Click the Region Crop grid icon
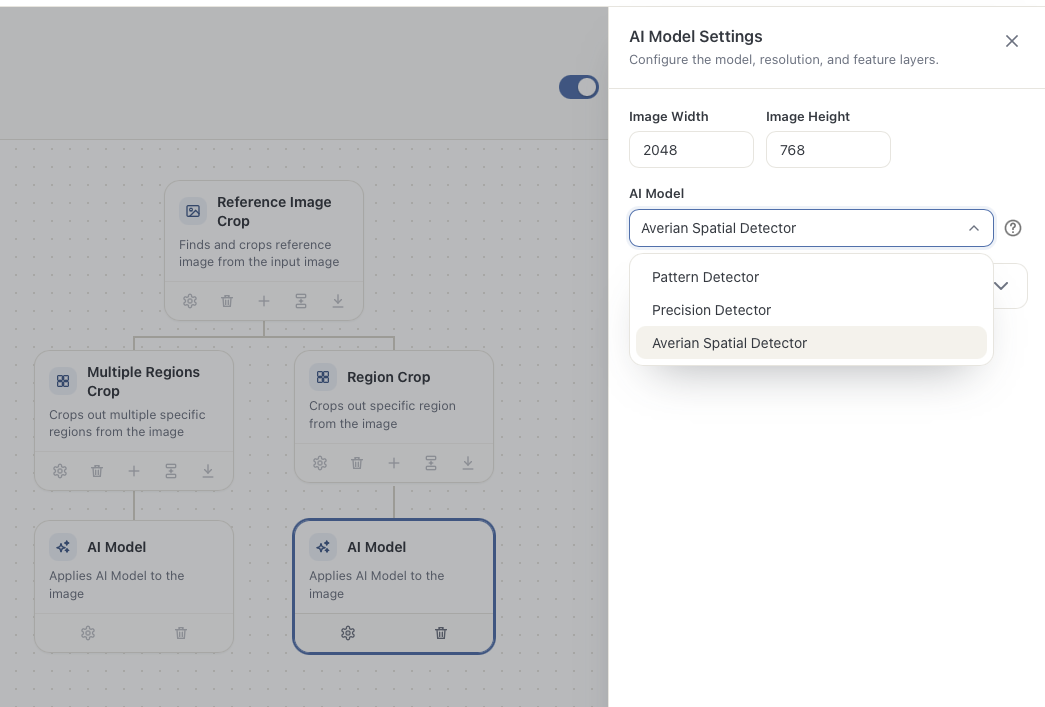 pyautogui.click(x=323, y=377)
